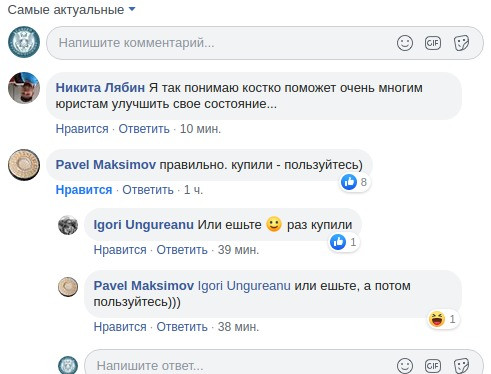Screen dimensions: 491x374
Task: Like Никита Лябин's comment
Action: pyautogui.click(x=82, y=129)
